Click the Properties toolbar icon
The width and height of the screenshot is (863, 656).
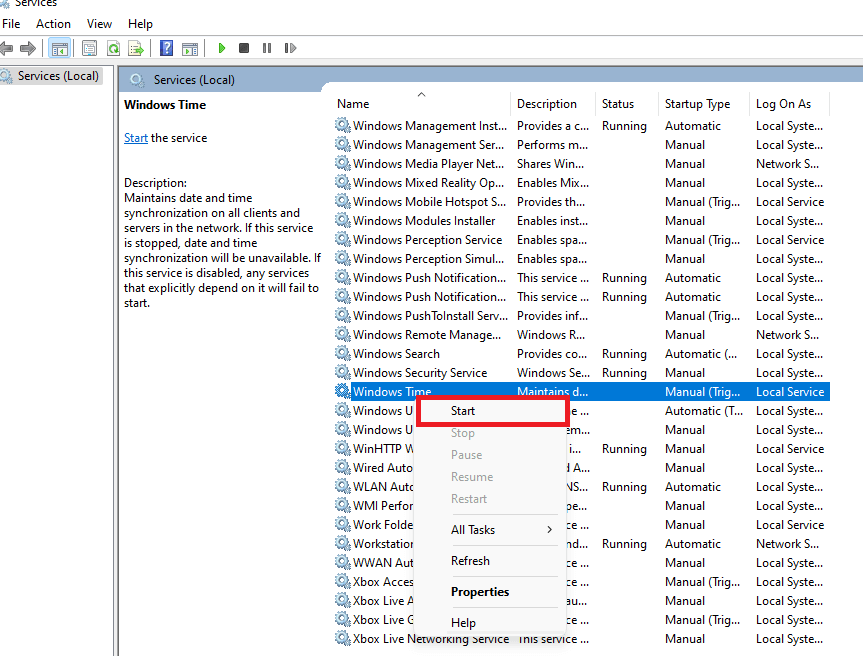(90, 48)
